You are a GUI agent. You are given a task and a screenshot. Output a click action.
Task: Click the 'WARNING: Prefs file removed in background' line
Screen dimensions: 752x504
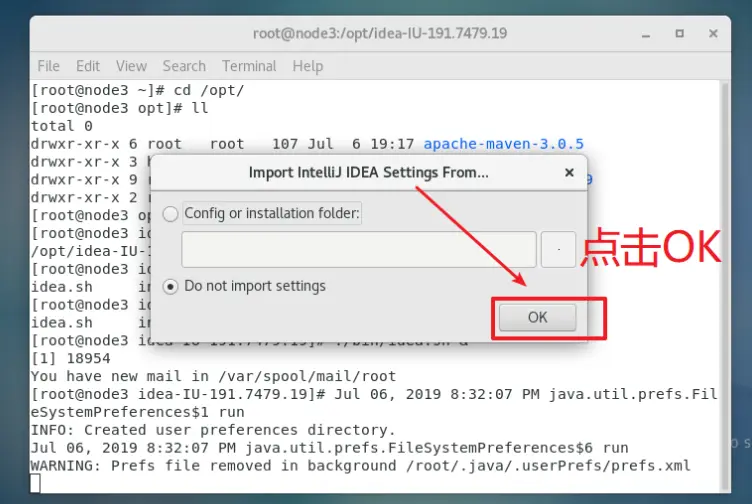tap(361, 466)
